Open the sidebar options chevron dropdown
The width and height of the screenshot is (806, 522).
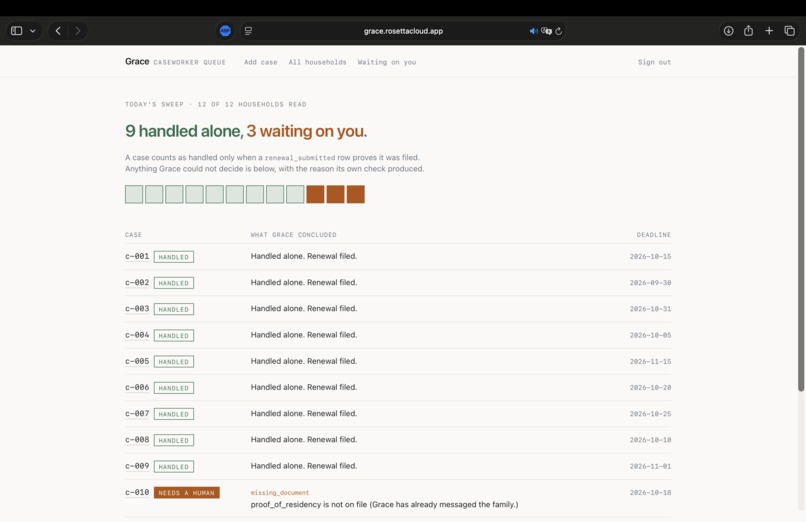(x=33, y=31)
